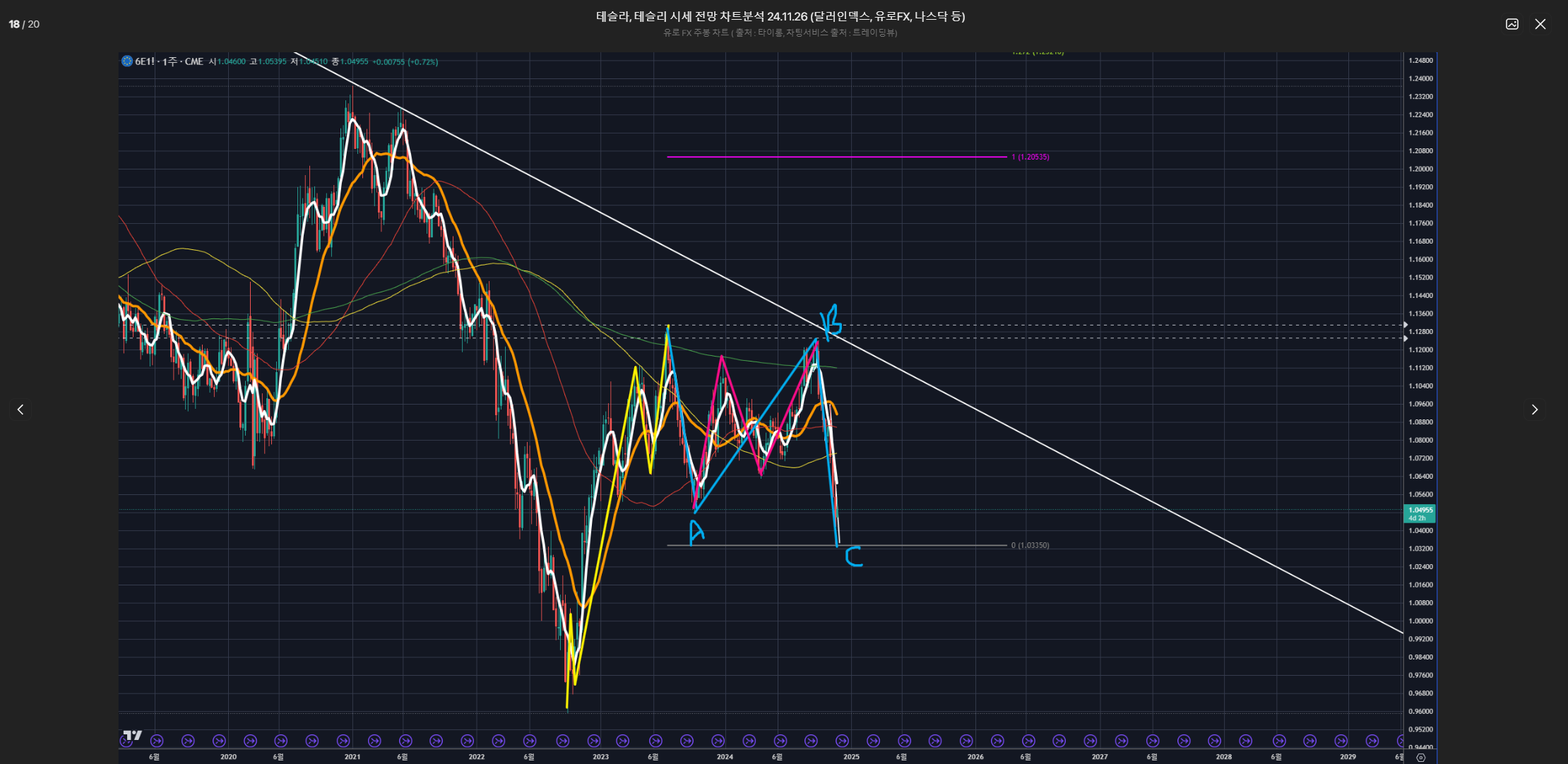The image size is (1568, 764).
Task: Click the image caption 유로 FX 주봉 차트
Action: 780,32
